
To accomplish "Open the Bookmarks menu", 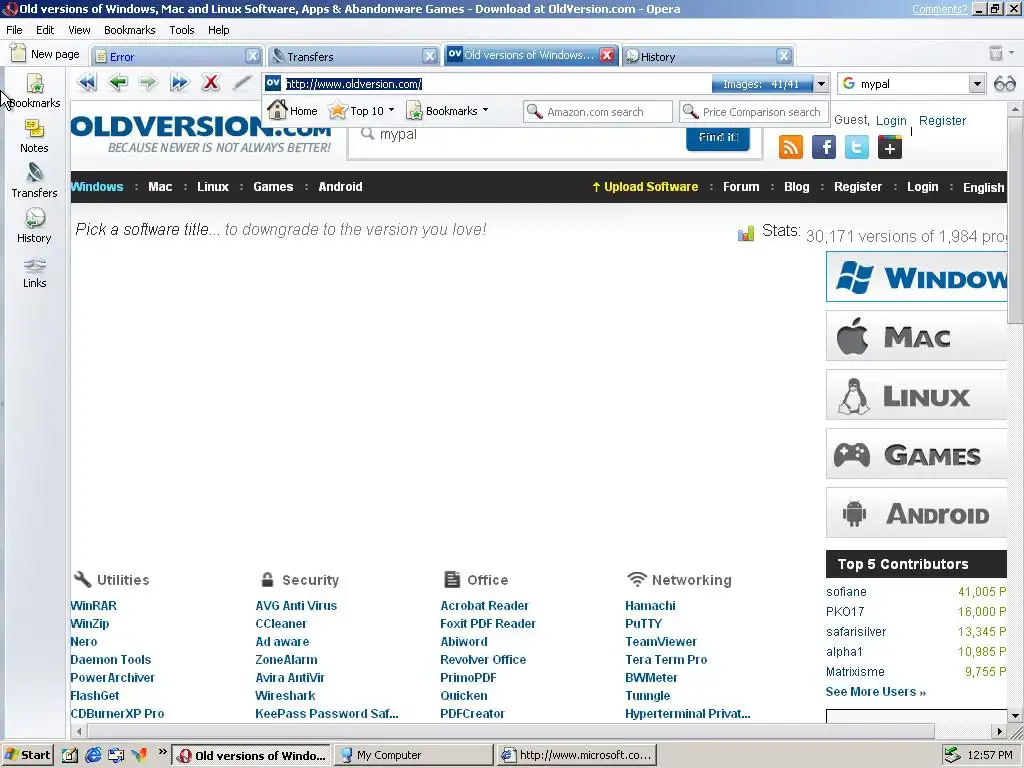I will tap(129, 30).
